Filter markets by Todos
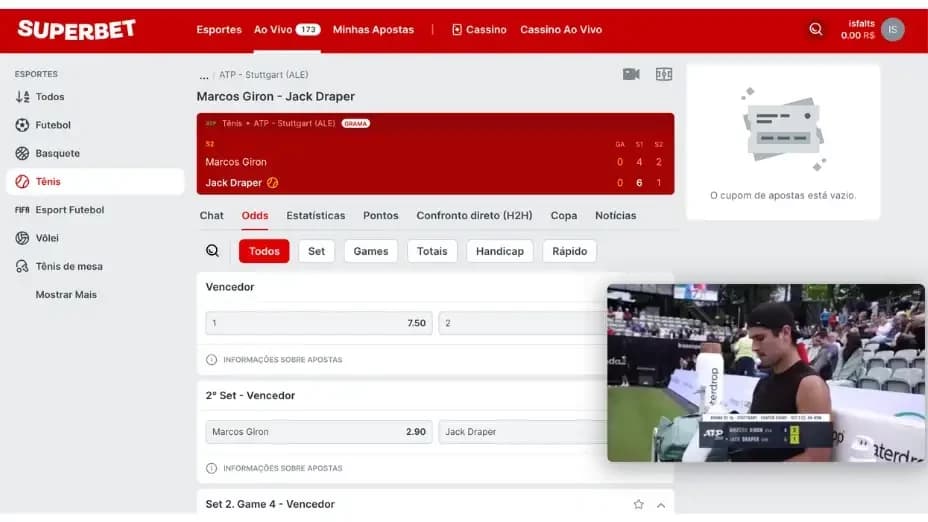The width and height of the screenshot is (928, 522). point(264,251)
